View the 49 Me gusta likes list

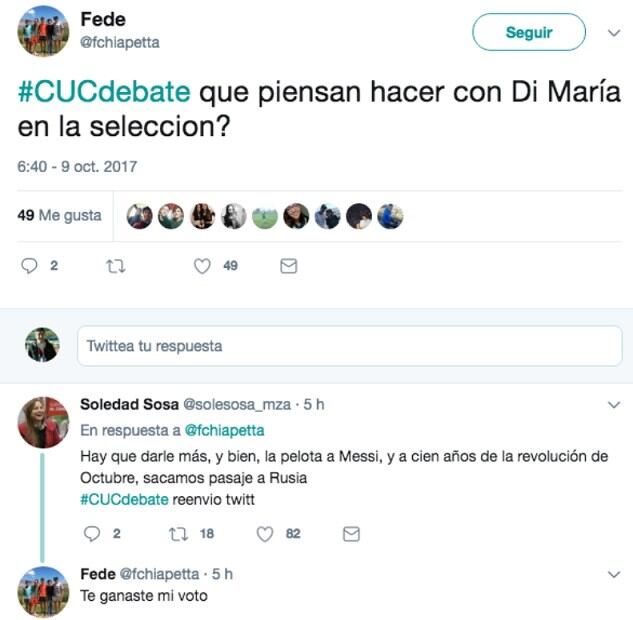click(x=59, y=215)
